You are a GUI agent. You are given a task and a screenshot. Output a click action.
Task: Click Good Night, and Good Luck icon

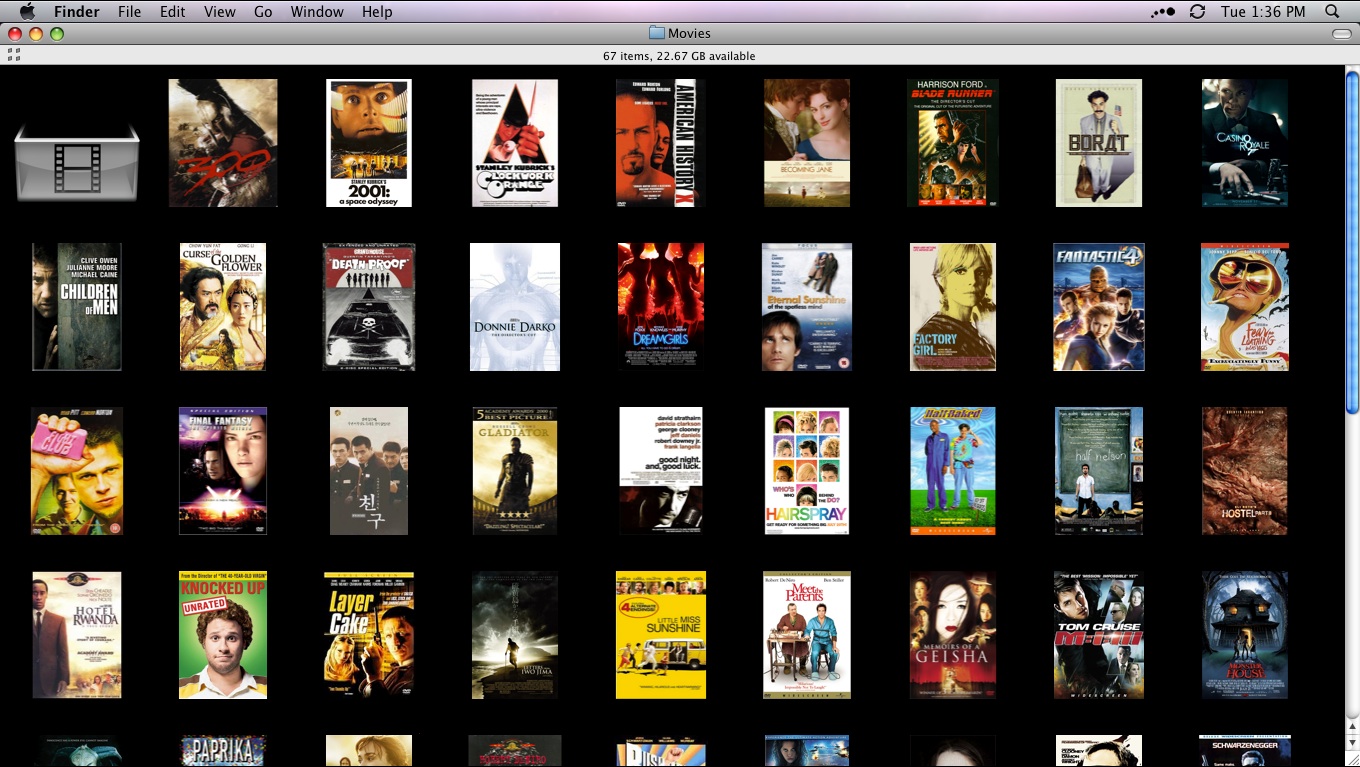[661, 471]
